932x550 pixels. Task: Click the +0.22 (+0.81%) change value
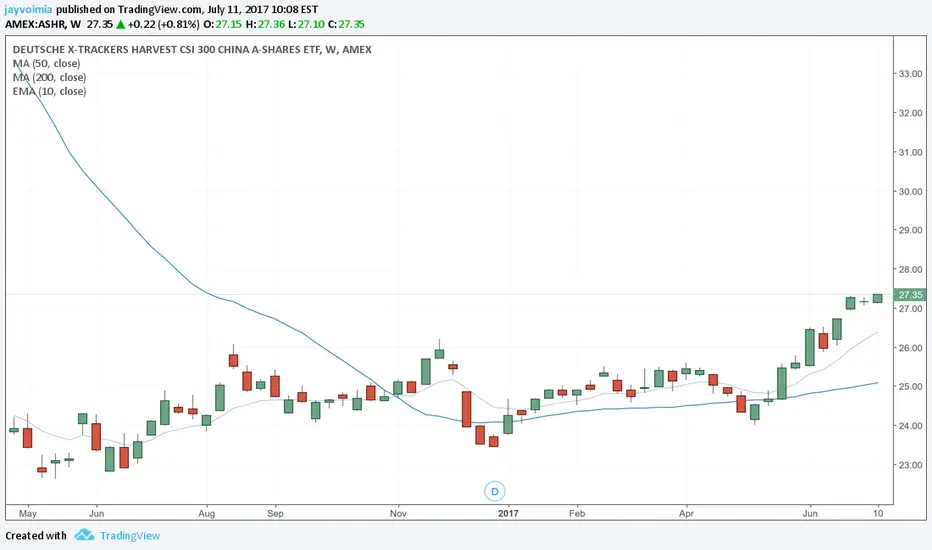coord(163,24)
